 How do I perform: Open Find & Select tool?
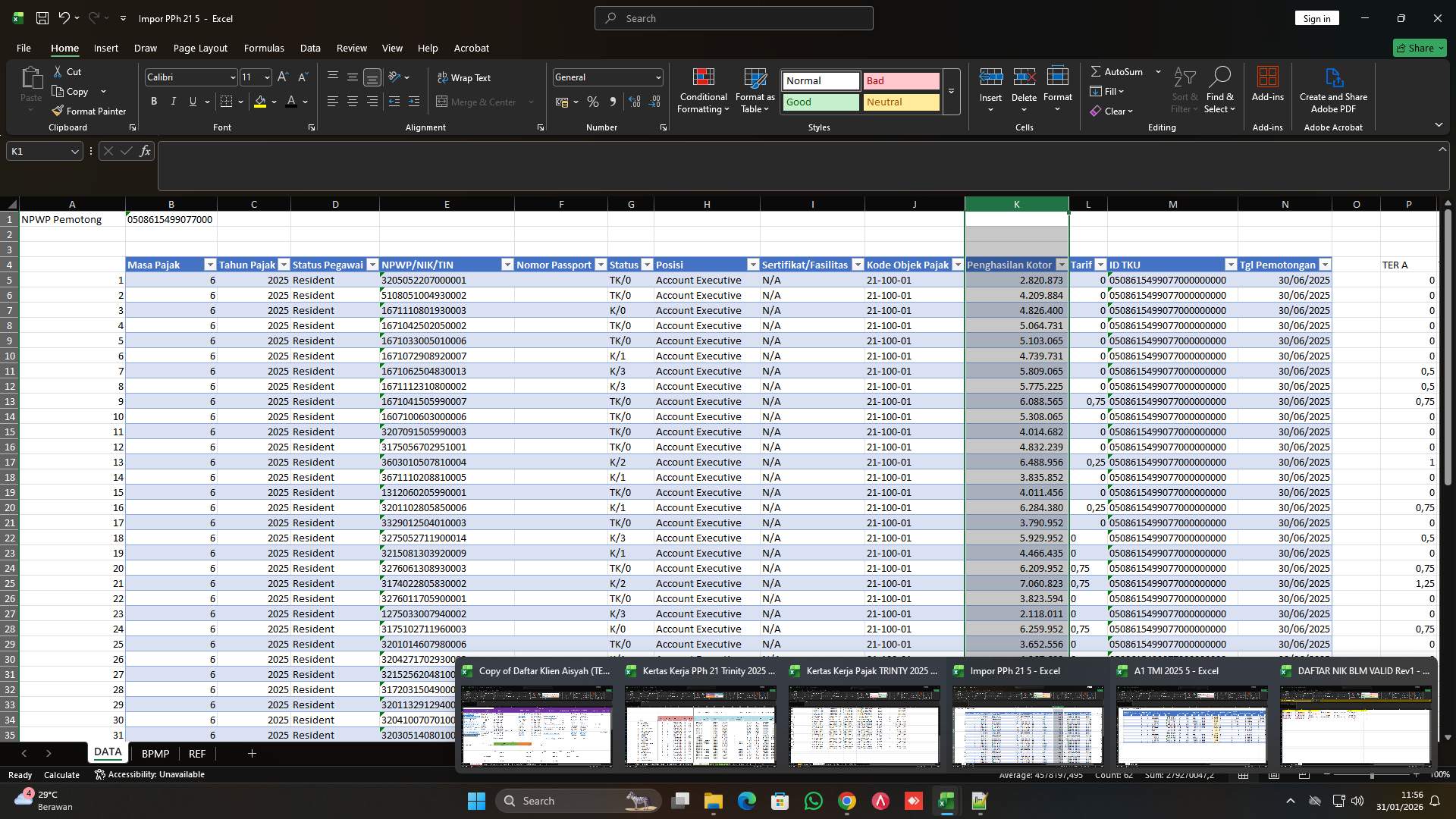tap(1220, 89)
